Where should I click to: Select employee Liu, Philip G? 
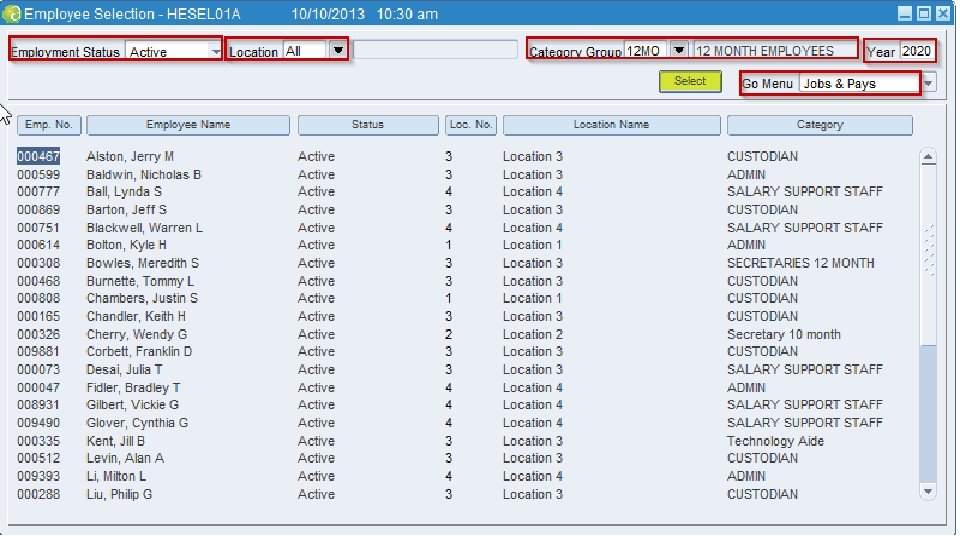[x=119, y=495]
